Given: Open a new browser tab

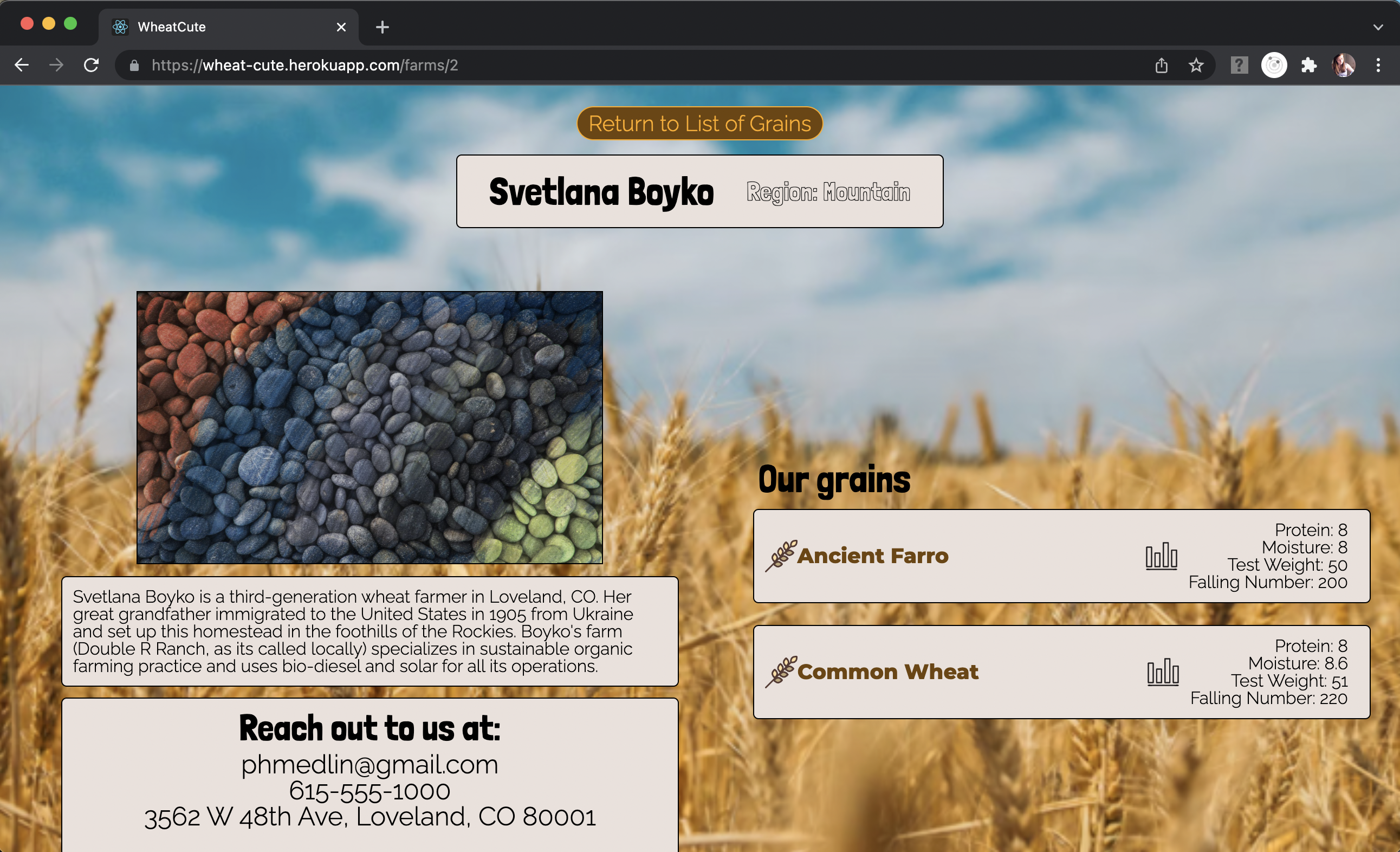Looking at the screenshot, I should pyautogui.click(x=383, y=27).
